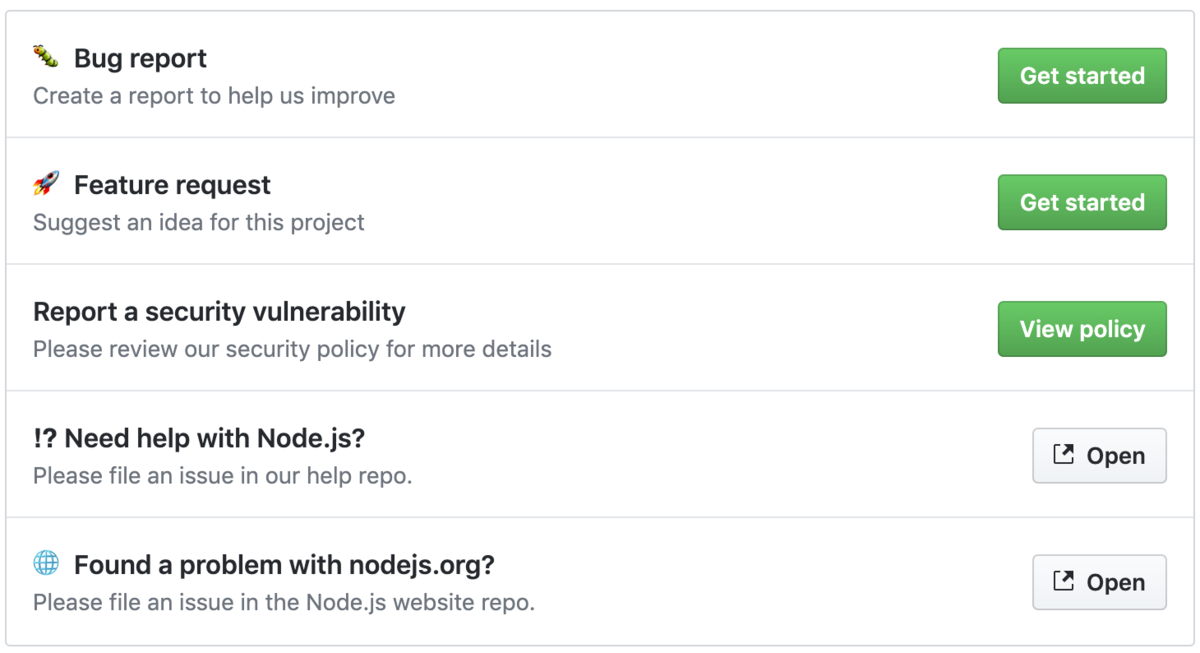Click 'Create a report to help us improve'
This screenshot has height=653, width=1200.
214,96
